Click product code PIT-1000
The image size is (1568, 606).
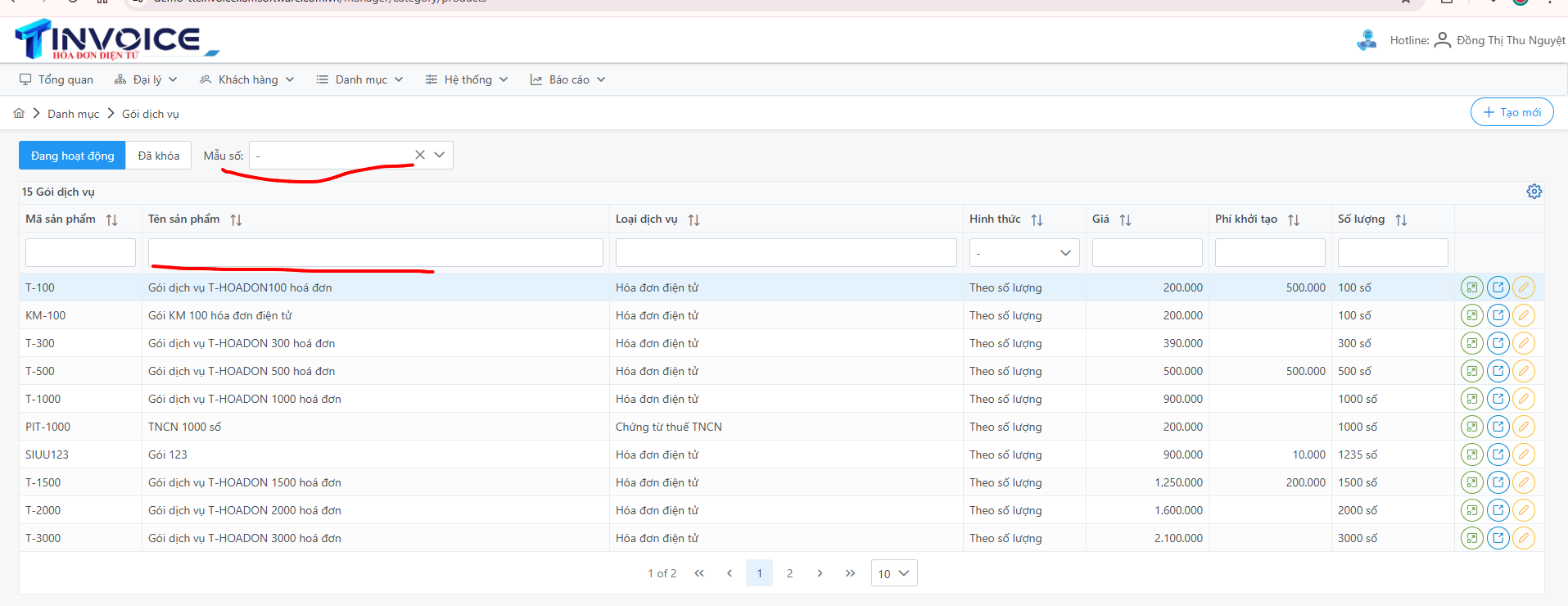(47, 427)
